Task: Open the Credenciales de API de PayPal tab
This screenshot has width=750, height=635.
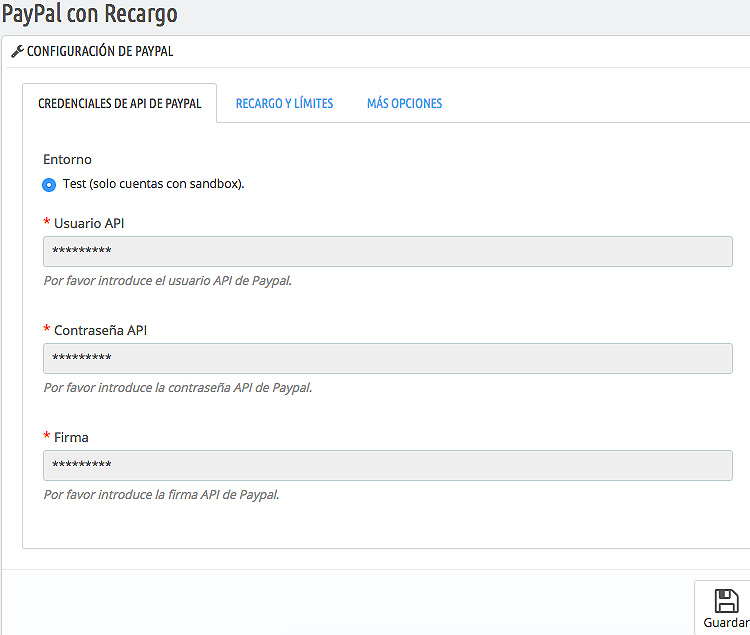Action: tap(120, 103)
